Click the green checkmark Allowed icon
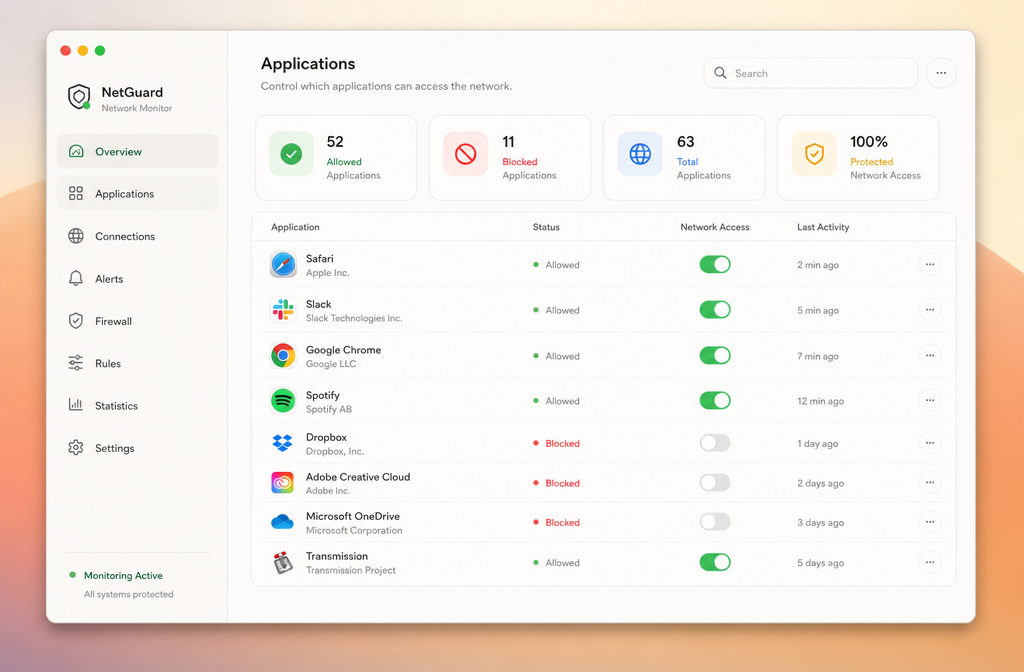 point(291,154)
